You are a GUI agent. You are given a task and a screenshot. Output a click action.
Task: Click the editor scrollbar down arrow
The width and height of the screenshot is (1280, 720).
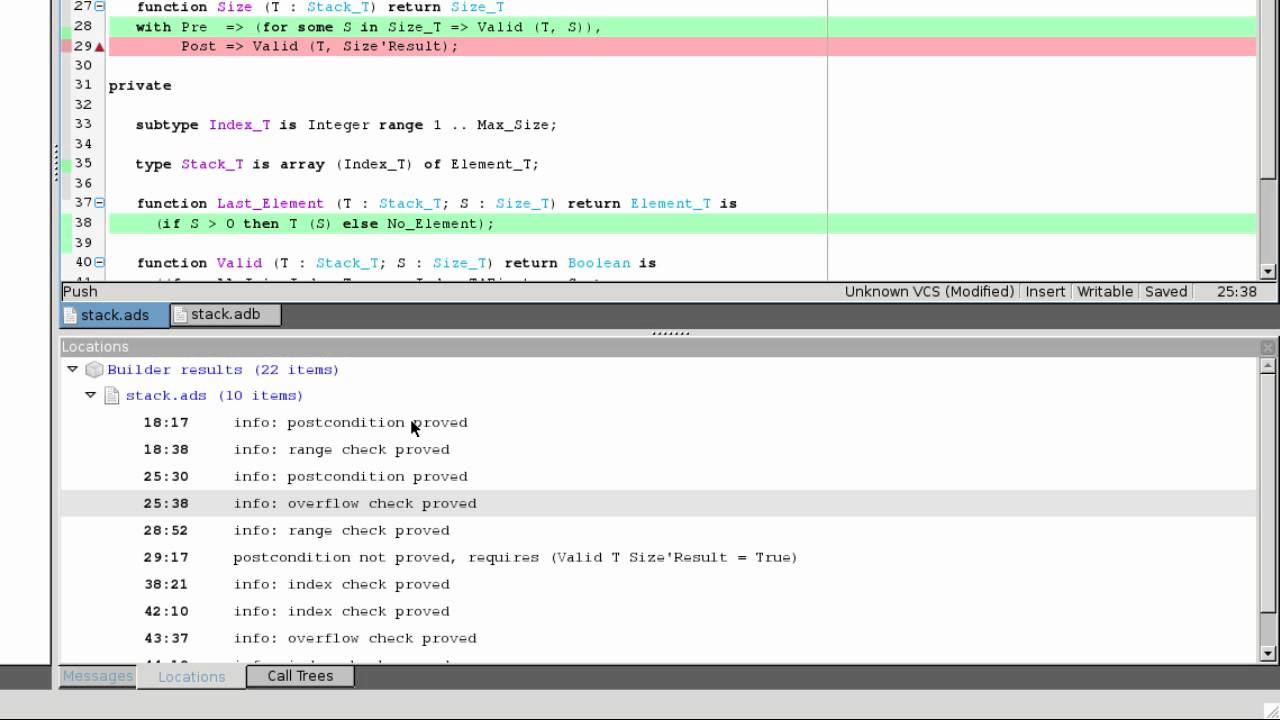pyautogui.click(x=1268, y=271)
